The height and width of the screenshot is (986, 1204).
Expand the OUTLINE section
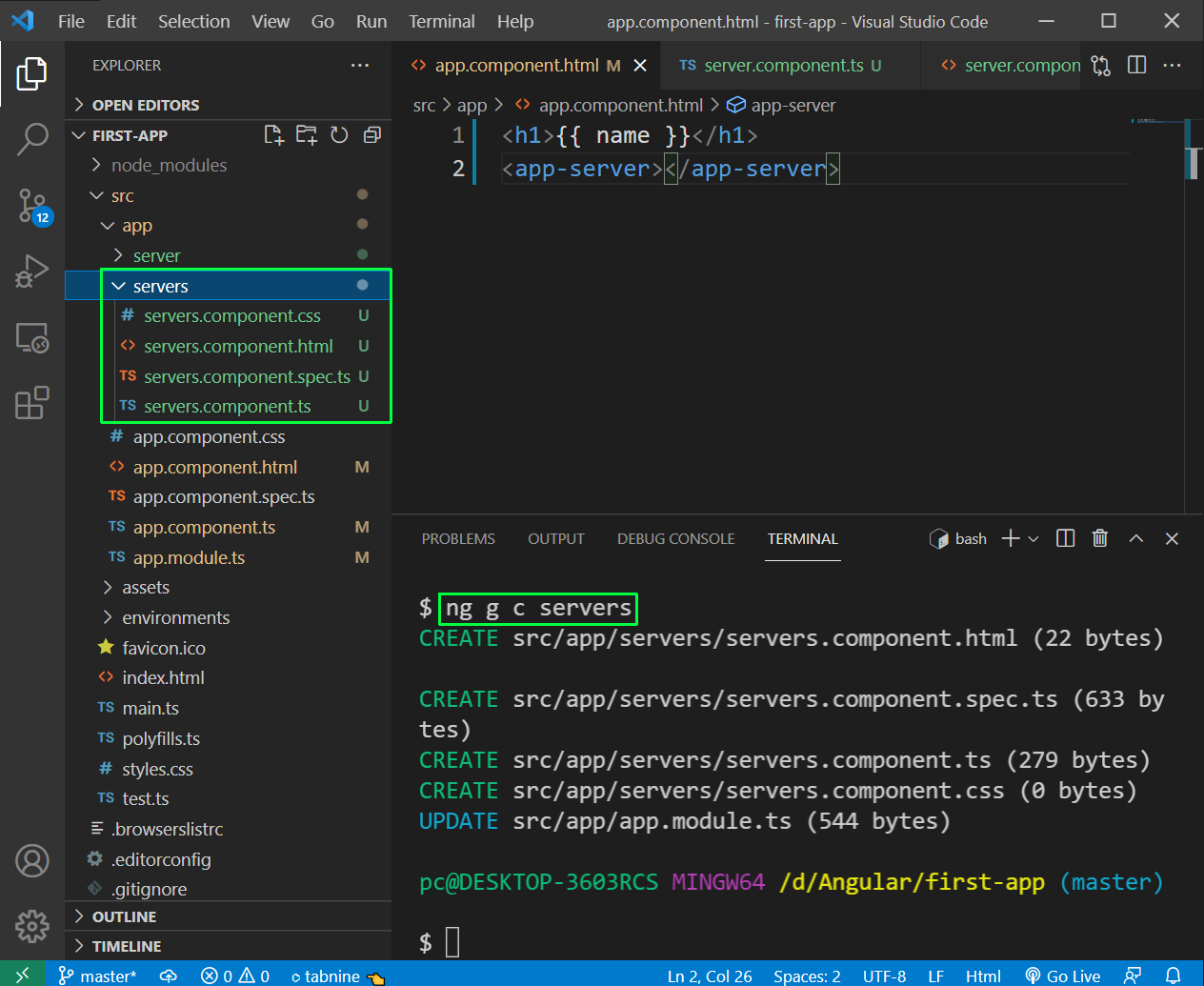tap(229, 916)
